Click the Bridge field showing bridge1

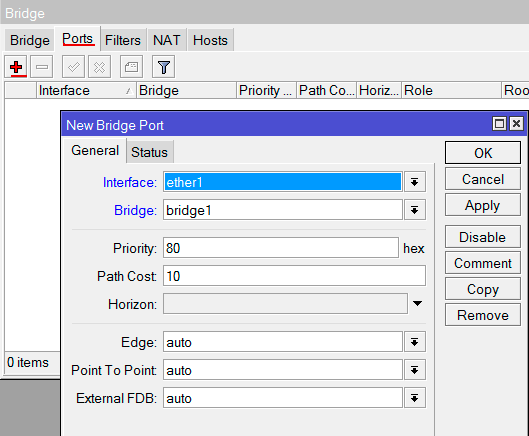point(283,210)
